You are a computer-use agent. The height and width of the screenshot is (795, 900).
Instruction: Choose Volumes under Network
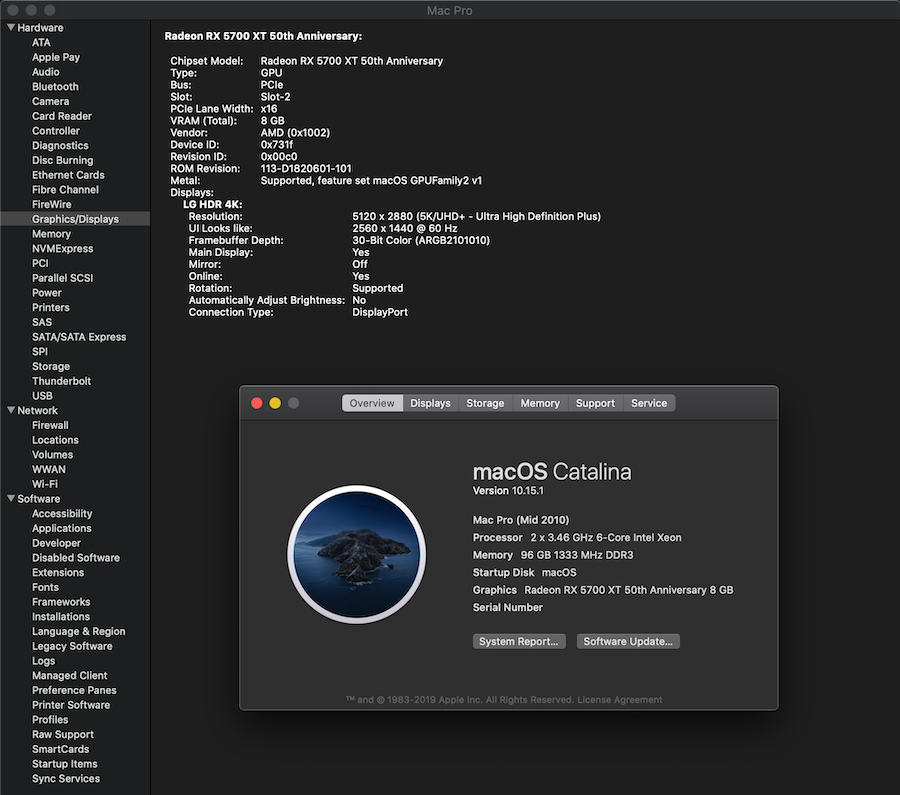point(52,455)
